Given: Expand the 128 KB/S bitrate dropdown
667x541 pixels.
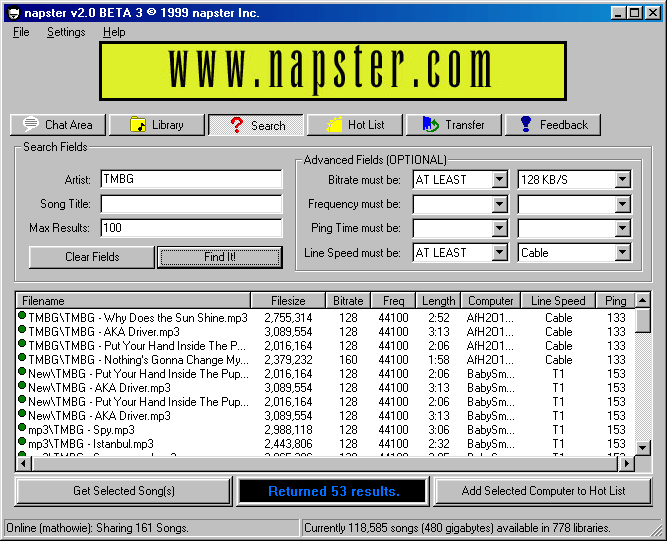Looking at the screenshot, I should coord(622,179).
